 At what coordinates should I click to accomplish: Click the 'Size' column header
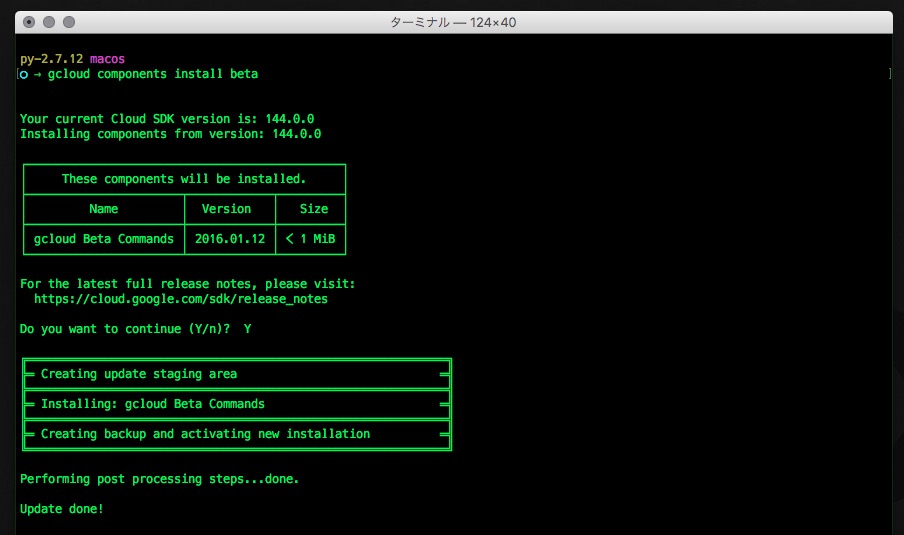click(x=314, y=209)
